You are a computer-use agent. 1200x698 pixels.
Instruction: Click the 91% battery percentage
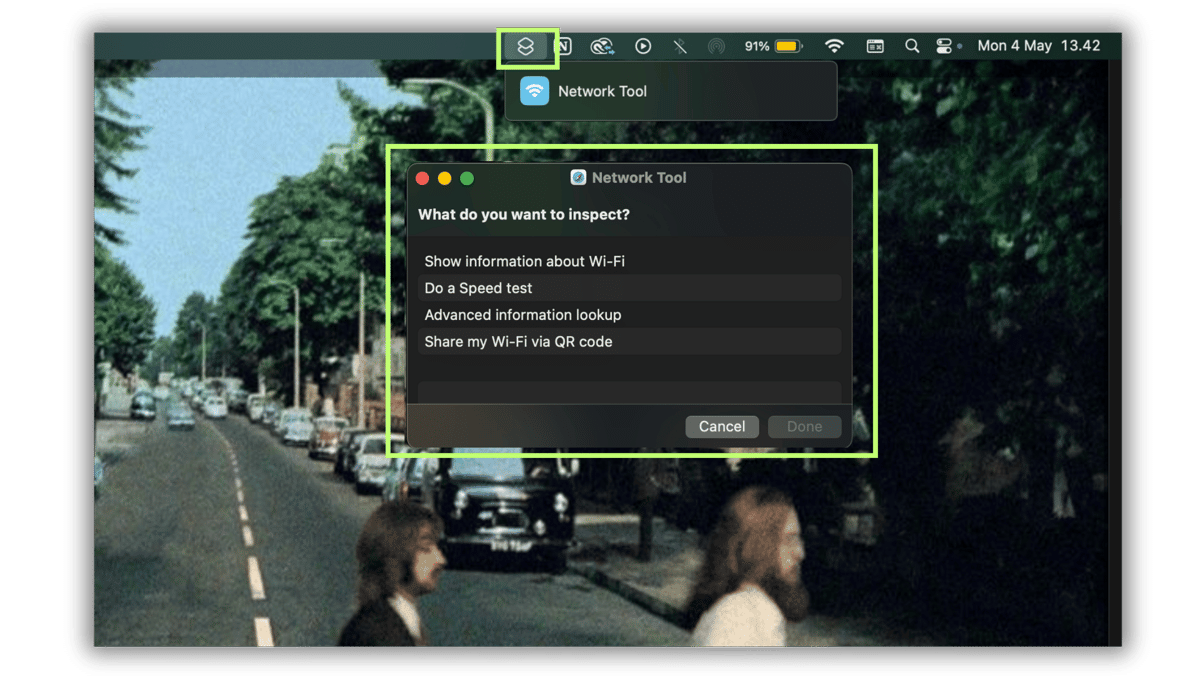point(757,46)
